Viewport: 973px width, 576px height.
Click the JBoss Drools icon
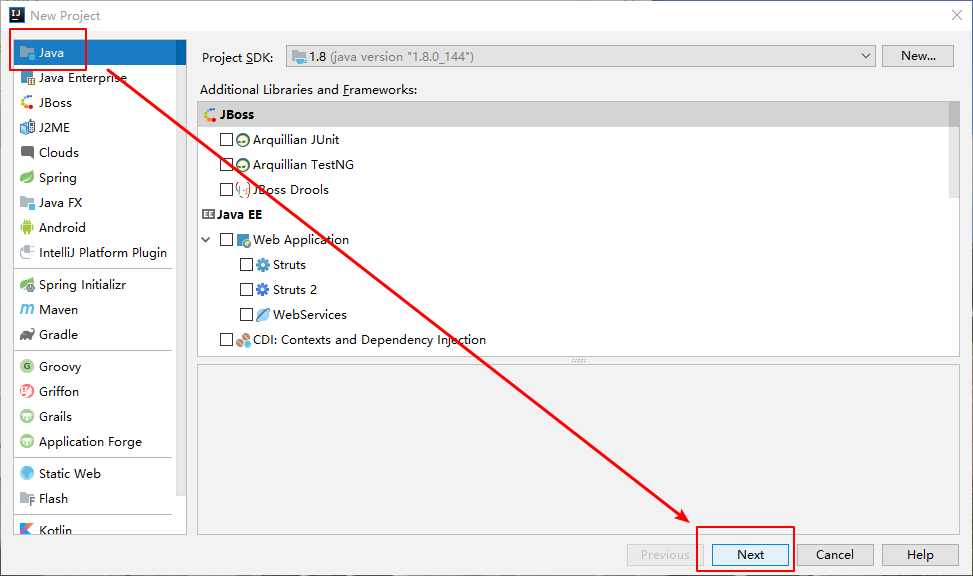tap(243, 190)
